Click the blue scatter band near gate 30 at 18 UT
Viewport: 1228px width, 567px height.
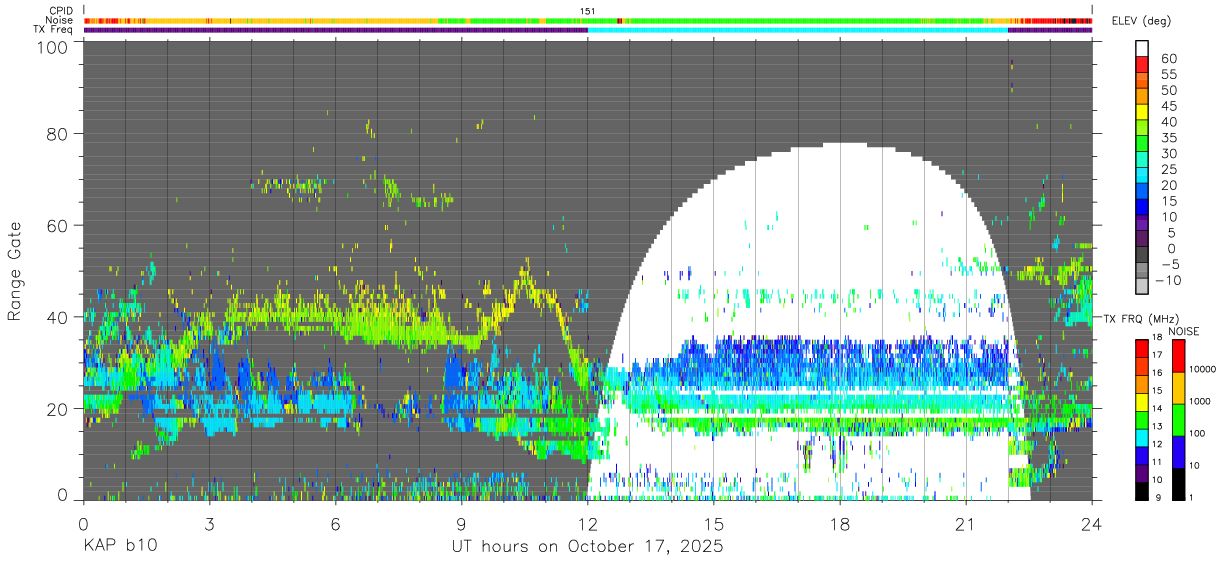[840, 362]
